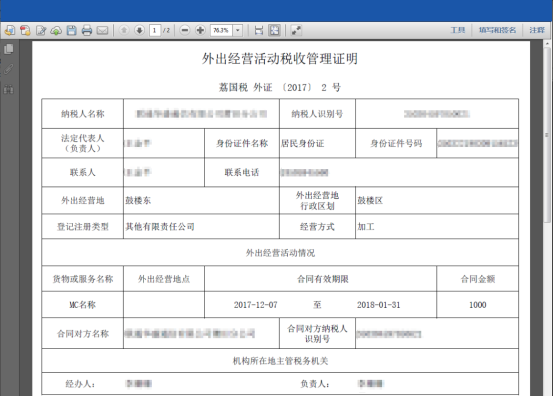This screenshot has height=396, width=554.
Task: Send the file by email envelope icon
Action: pos(102,30)
